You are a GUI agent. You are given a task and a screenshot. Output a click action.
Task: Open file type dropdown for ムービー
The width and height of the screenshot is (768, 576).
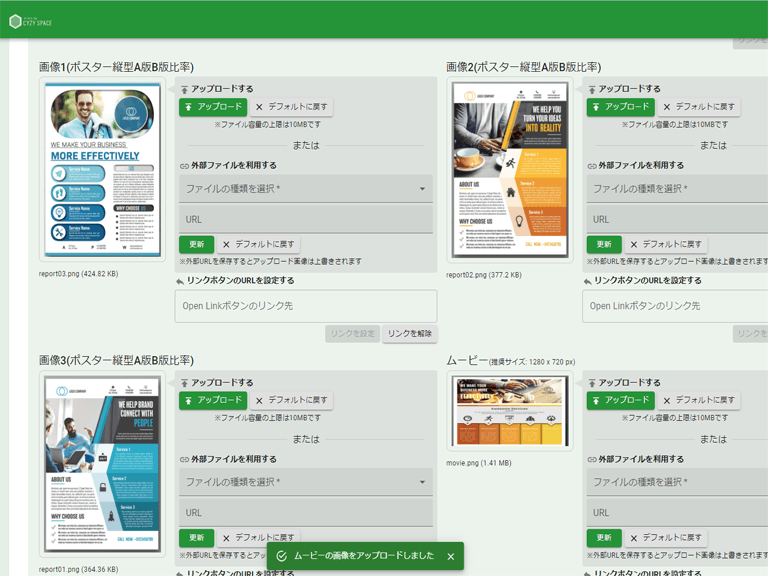tap(677, 482)
